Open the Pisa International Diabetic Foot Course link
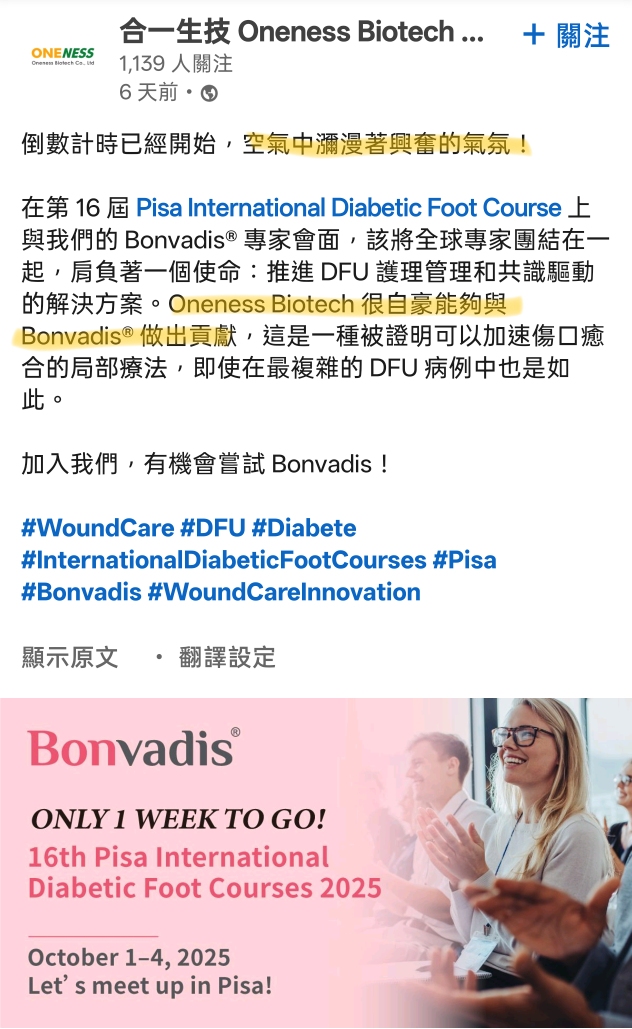This screenshot has height=1029, width=632. (348, 207)
